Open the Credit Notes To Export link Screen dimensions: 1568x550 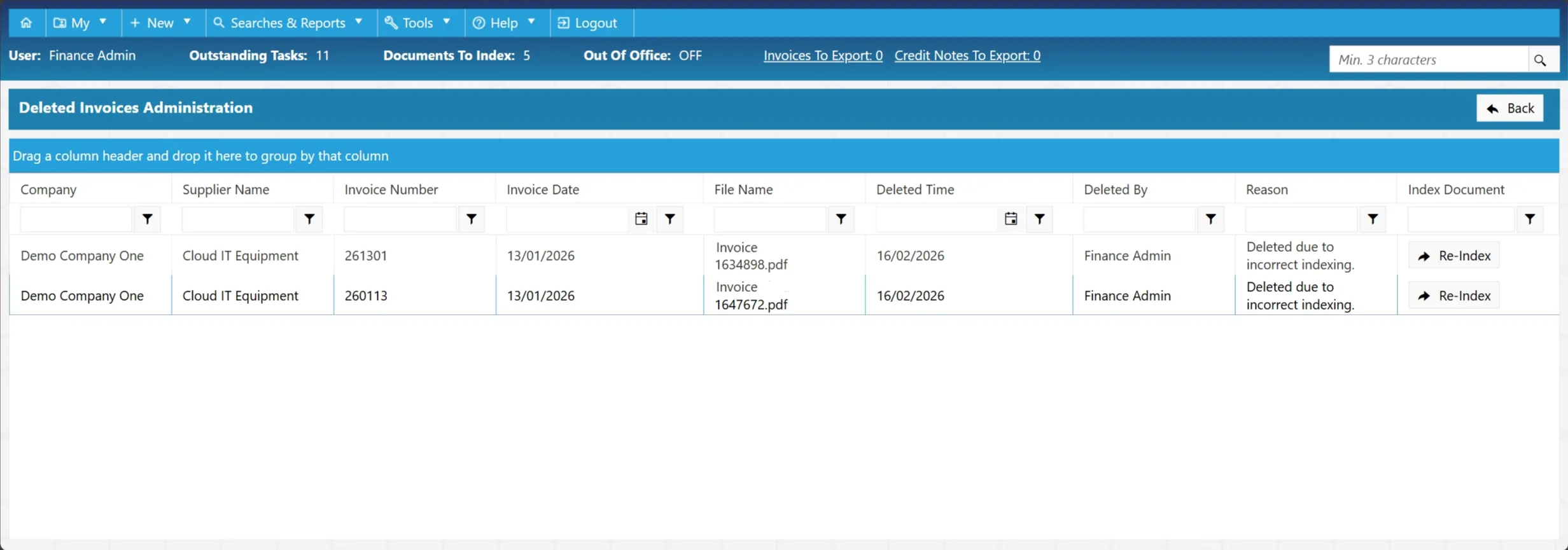pyautogui.click(x=967, y=55)
